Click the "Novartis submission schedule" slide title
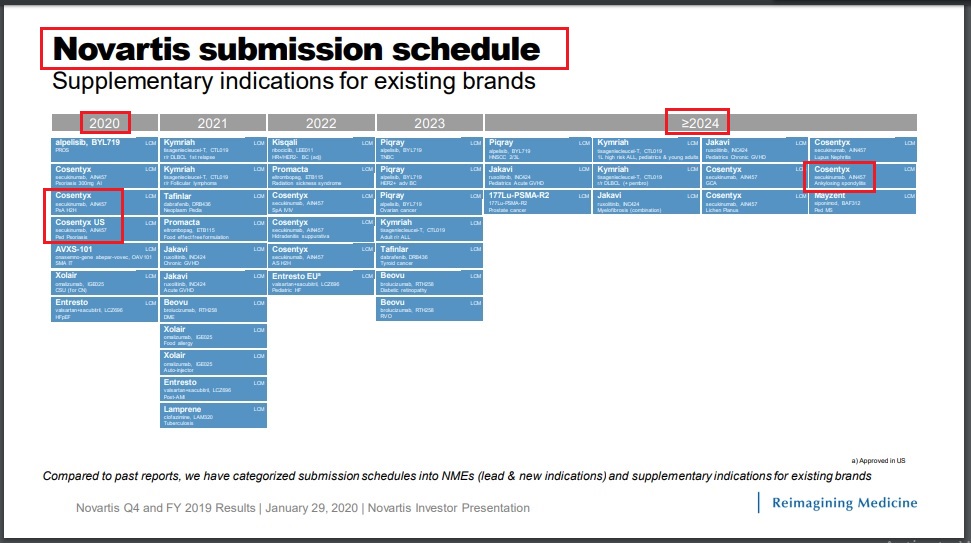 pyautogui.click(x=296, y=49)
